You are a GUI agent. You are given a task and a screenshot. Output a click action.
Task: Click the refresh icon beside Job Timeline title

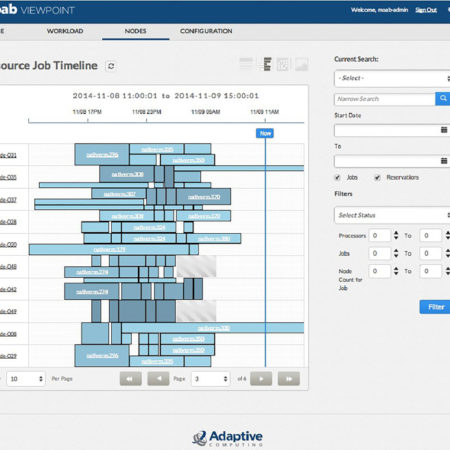[x=111, y=66]
